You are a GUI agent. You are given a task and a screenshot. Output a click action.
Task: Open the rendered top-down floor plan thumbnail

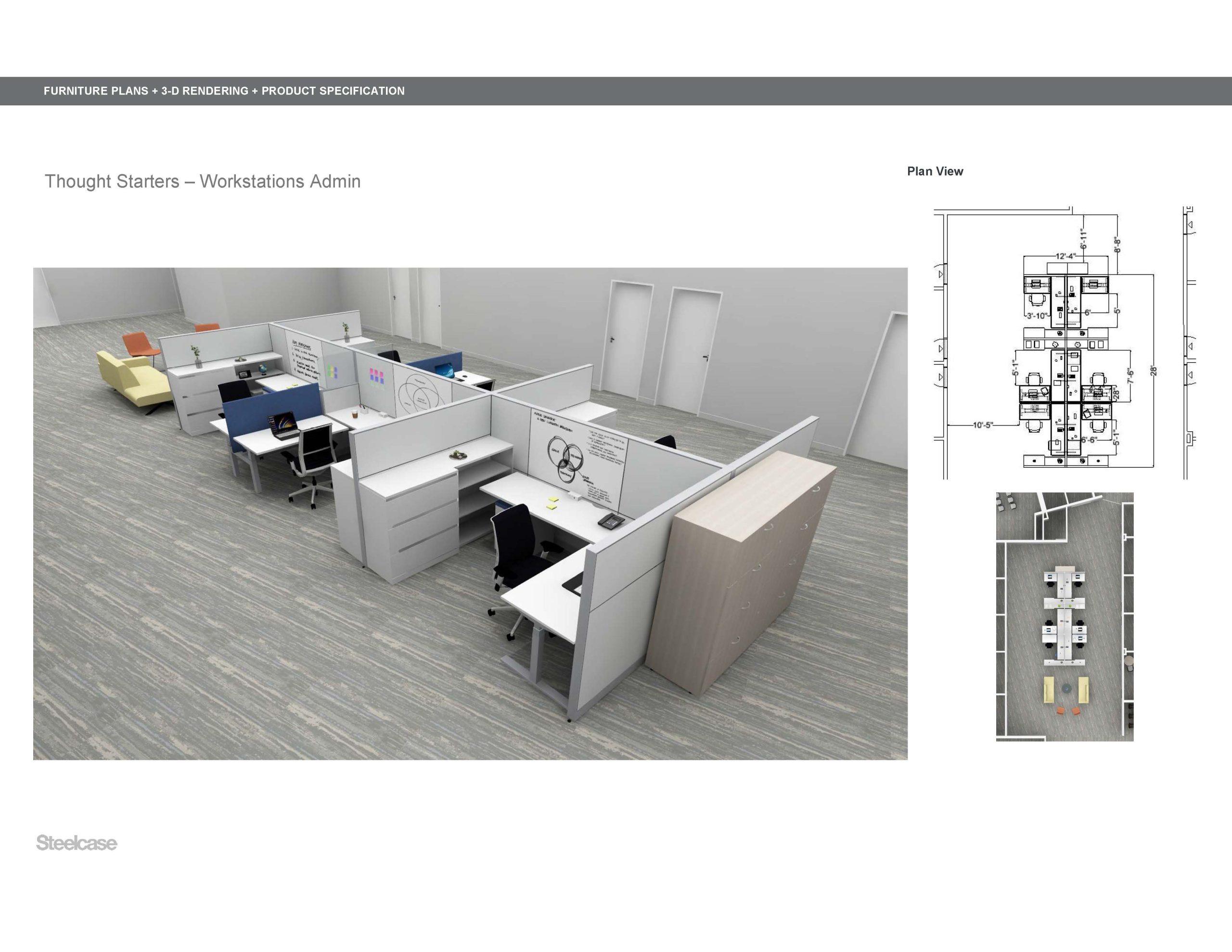(x=1065, y=616)
